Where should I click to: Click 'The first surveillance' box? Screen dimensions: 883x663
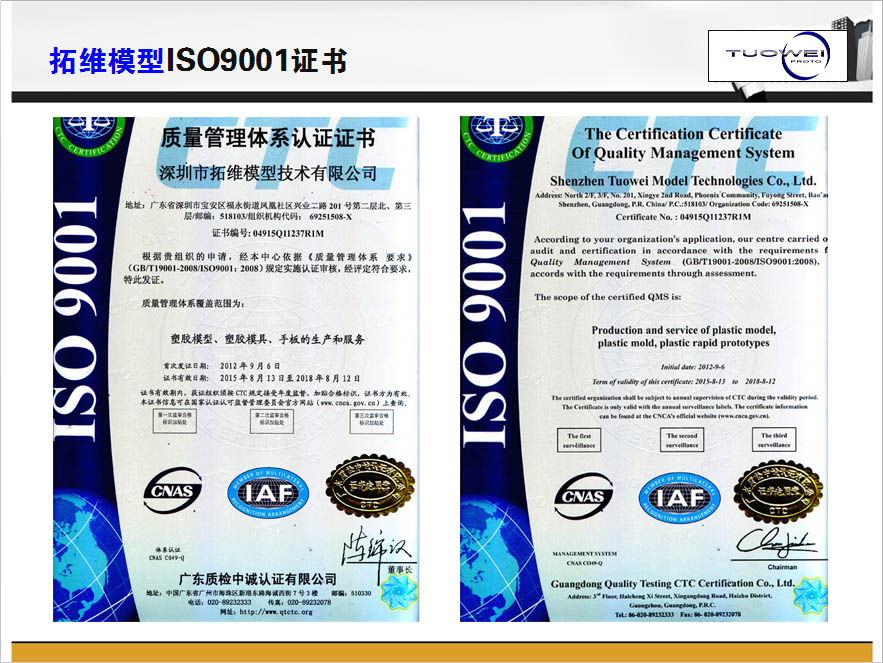click(579, 440)
